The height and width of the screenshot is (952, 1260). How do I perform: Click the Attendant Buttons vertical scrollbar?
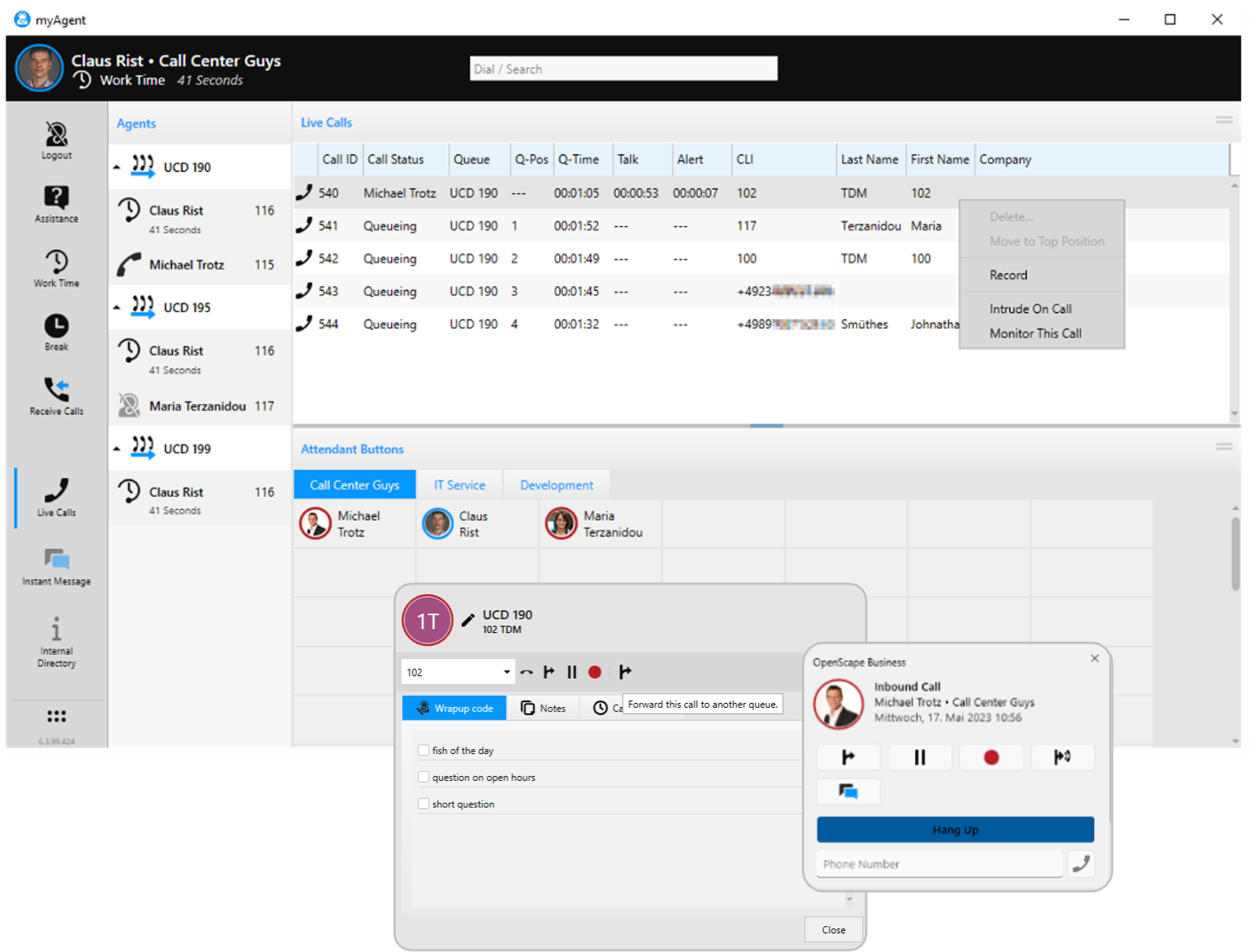(x=1235, y=553)
